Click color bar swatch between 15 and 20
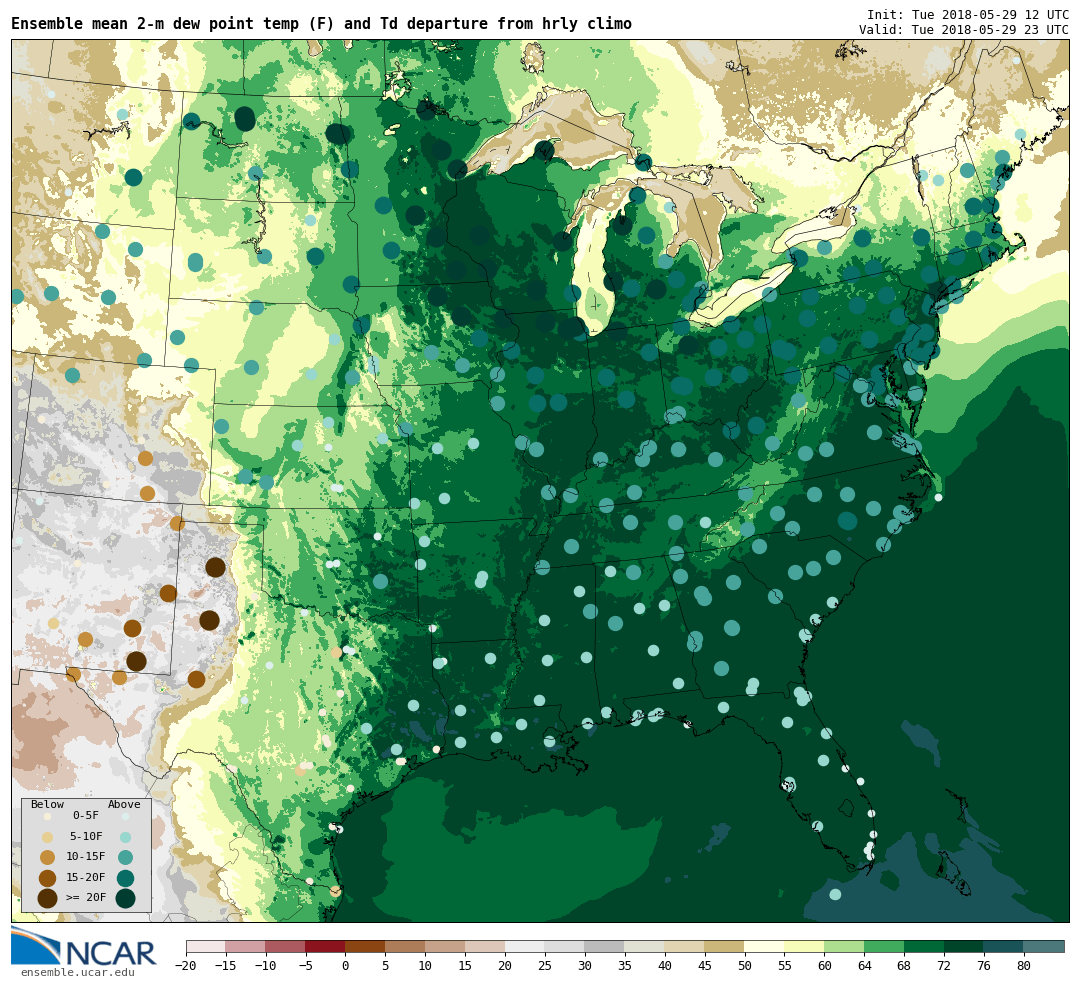Screen dimensions: 1080x985 (486, 946)
